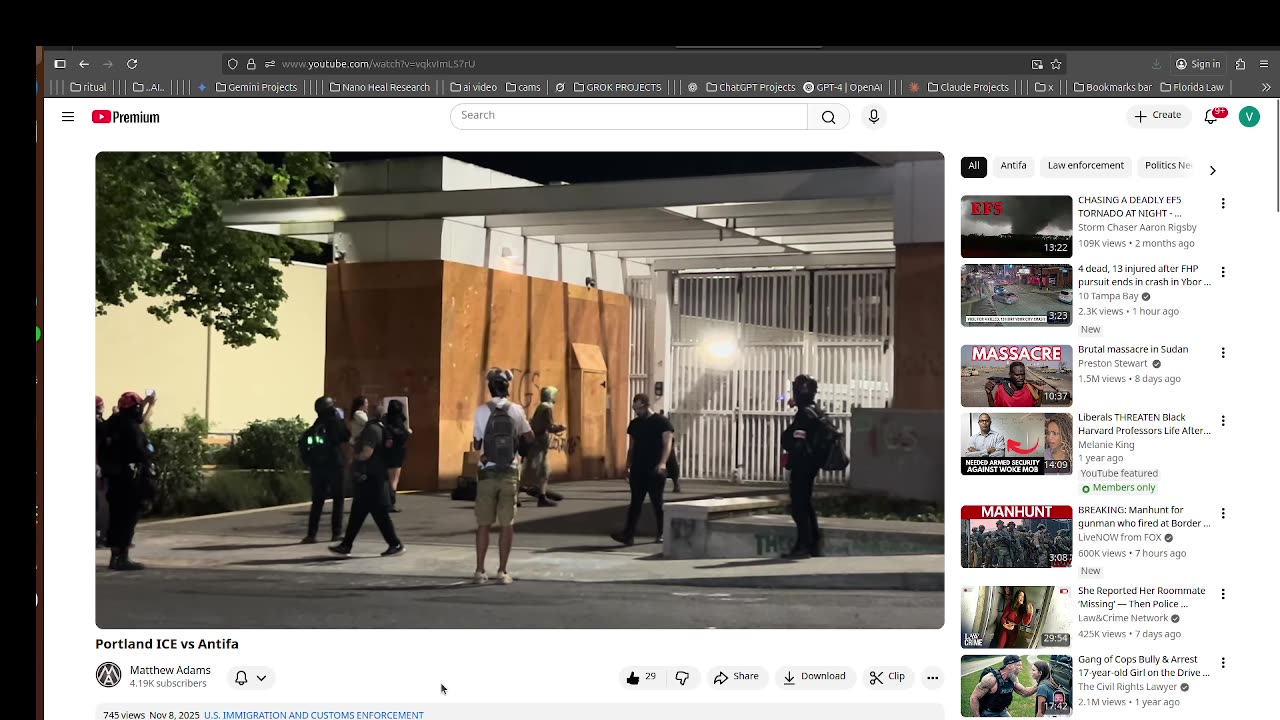The width and height of the screenshot is (1280, 720).
Task: Dislike the video with thumbs down
Action: coord(682,677)
